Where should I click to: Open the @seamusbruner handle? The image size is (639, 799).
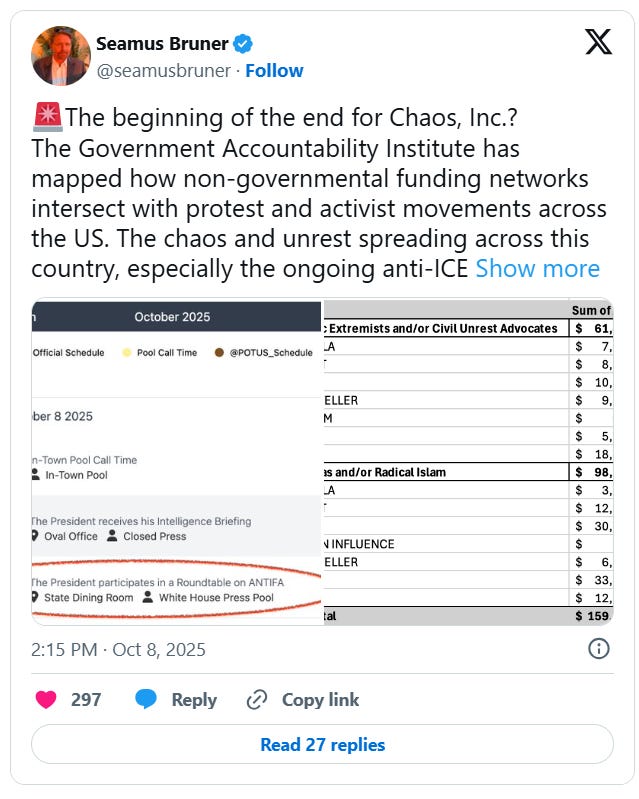(164, 70)
